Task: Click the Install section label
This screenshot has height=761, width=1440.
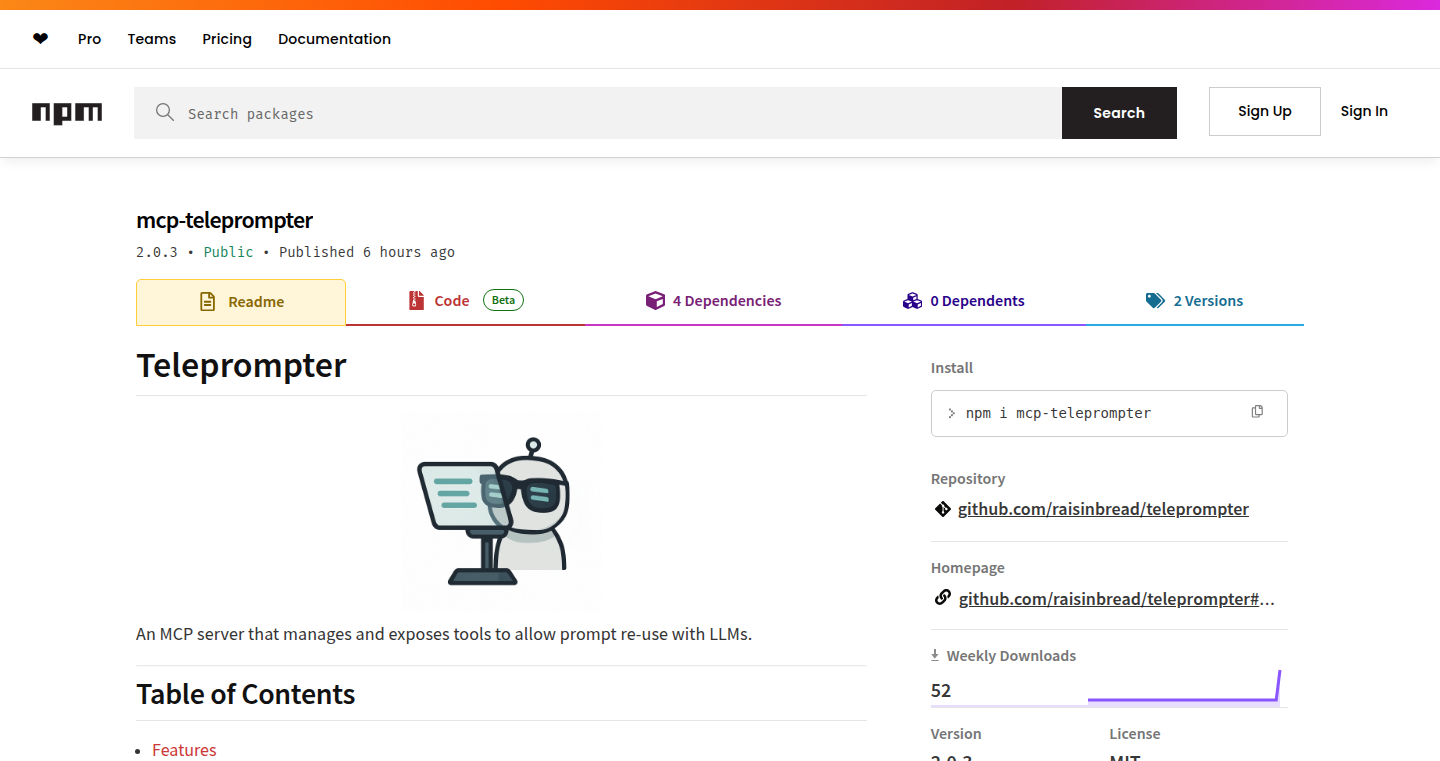Action: (x=952, y=368)
